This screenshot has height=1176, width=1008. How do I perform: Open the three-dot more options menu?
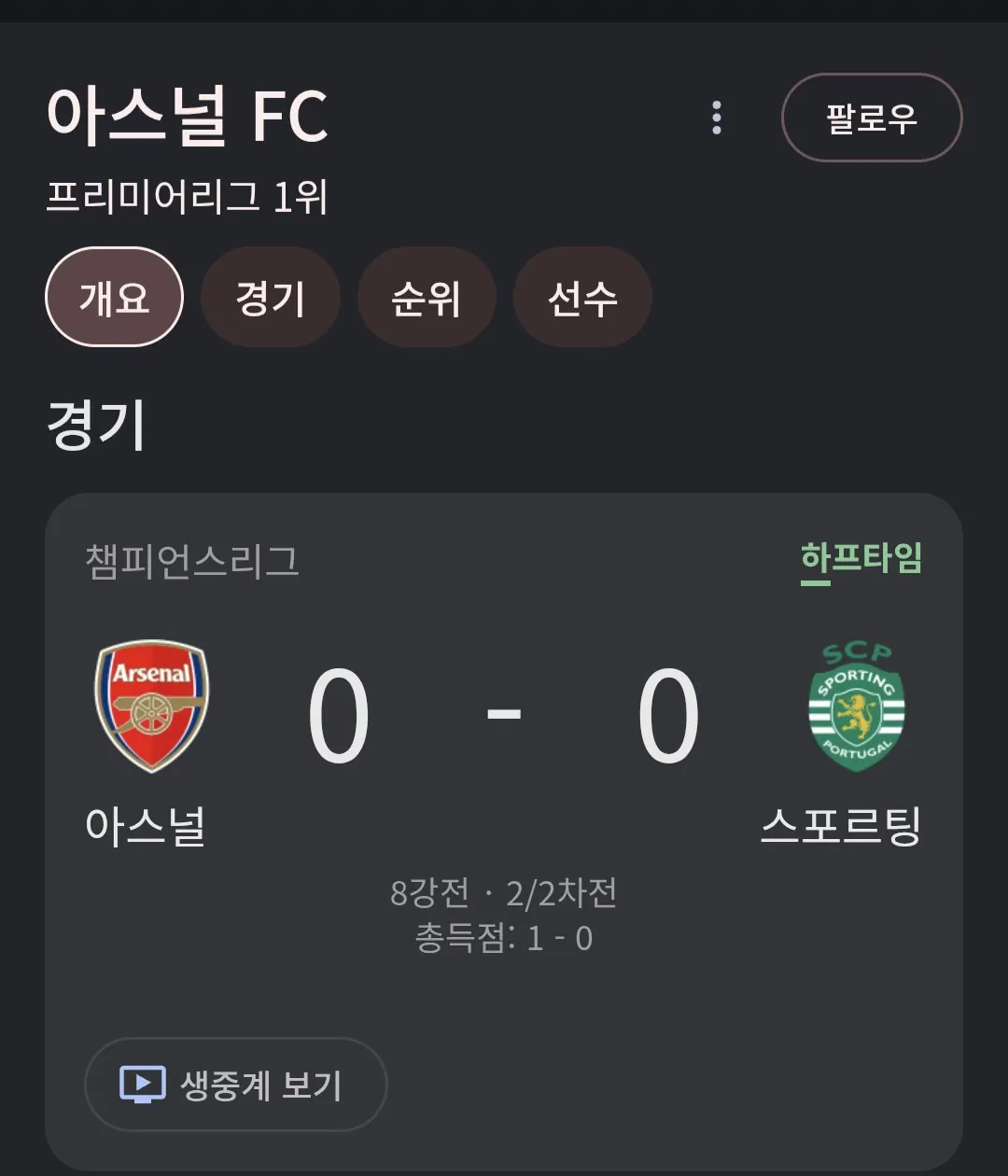[717, 118]
